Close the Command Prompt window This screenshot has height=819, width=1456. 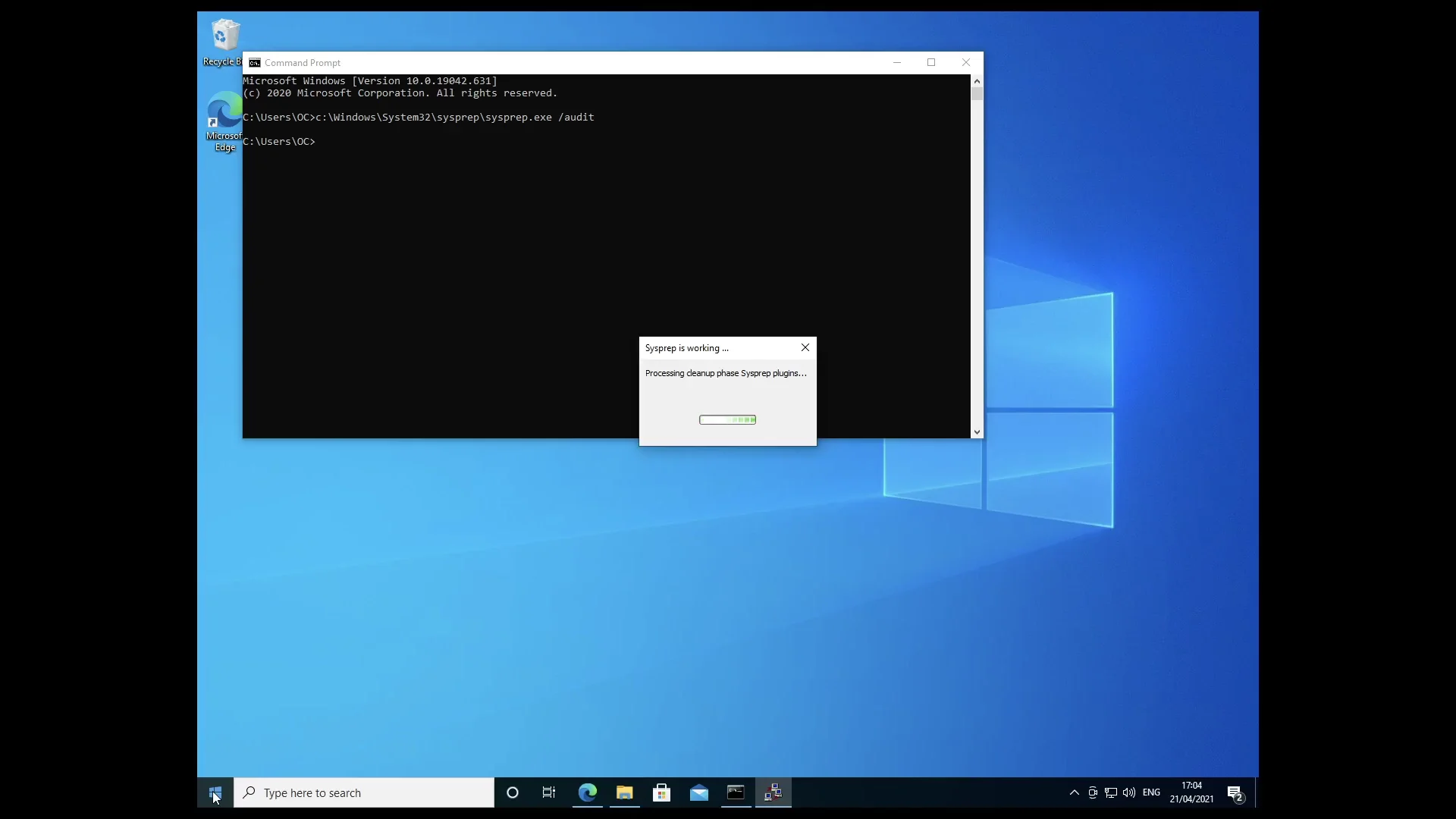966,63
